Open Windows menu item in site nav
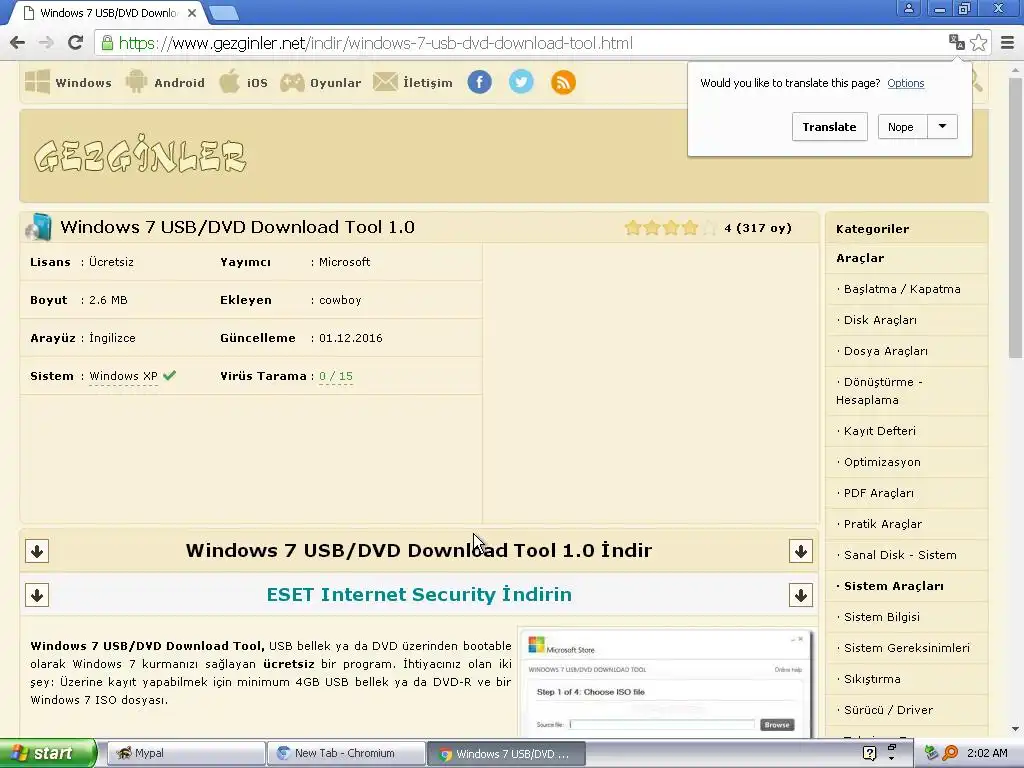1024x768 pixels. point(83,83)
